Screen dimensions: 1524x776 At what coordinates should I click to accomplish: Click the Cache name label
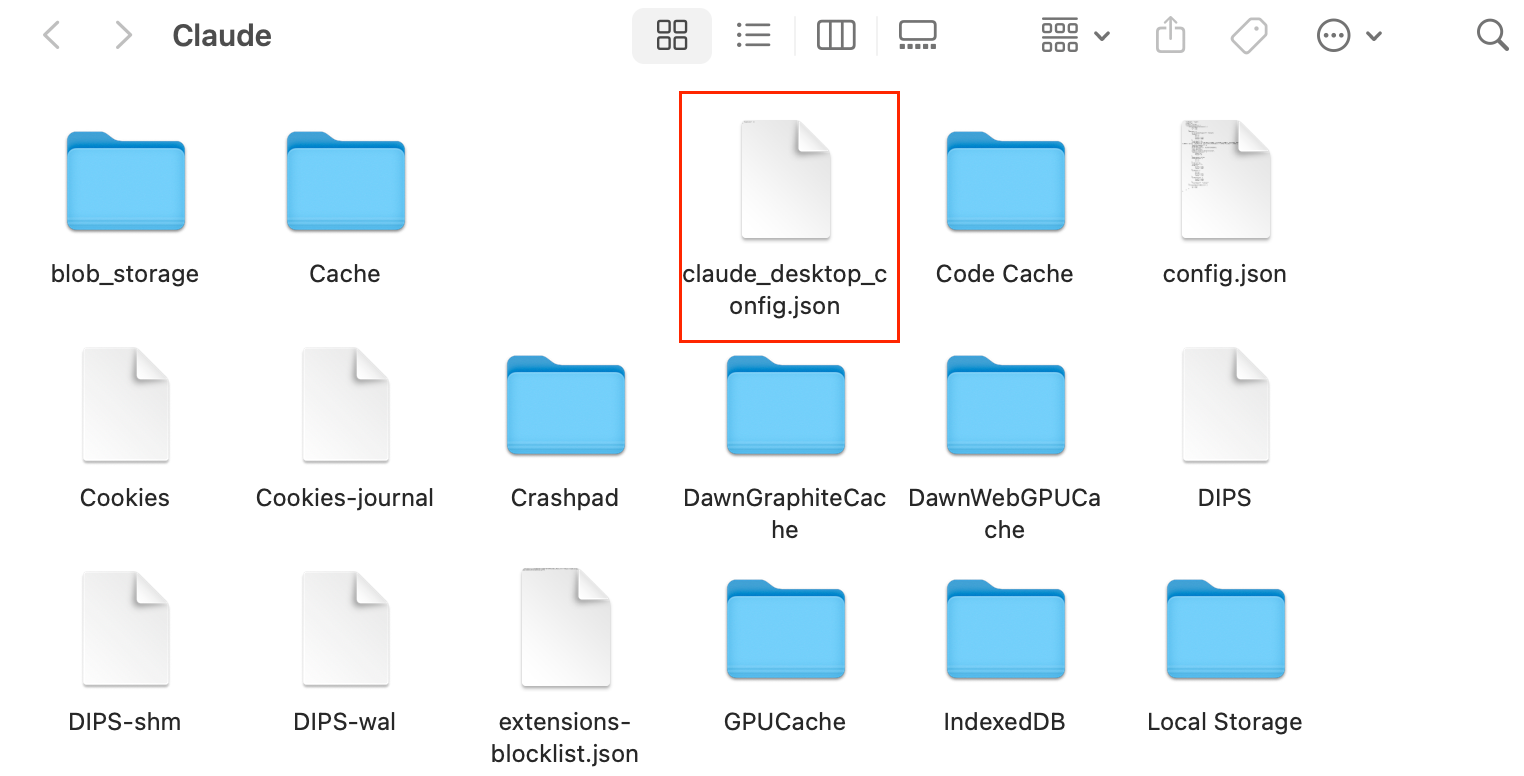[x=345, y=274]
